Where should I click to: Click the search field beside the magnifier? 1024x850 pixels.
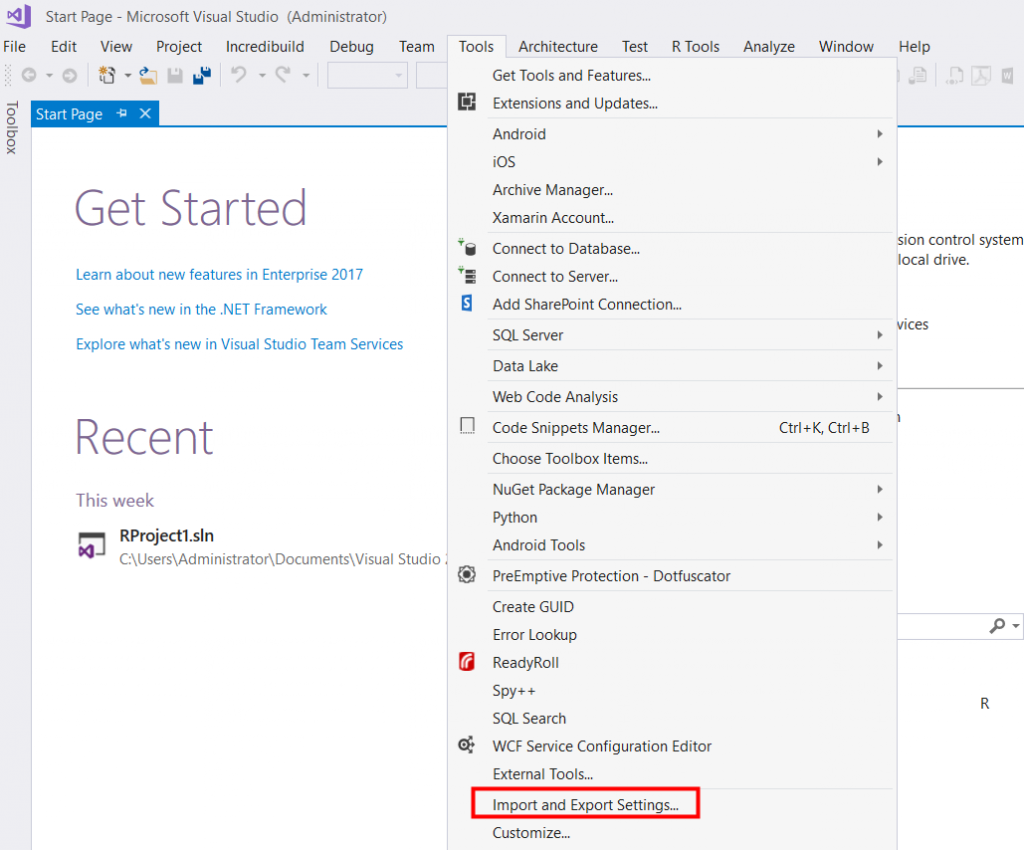click(x=942, y=626)
